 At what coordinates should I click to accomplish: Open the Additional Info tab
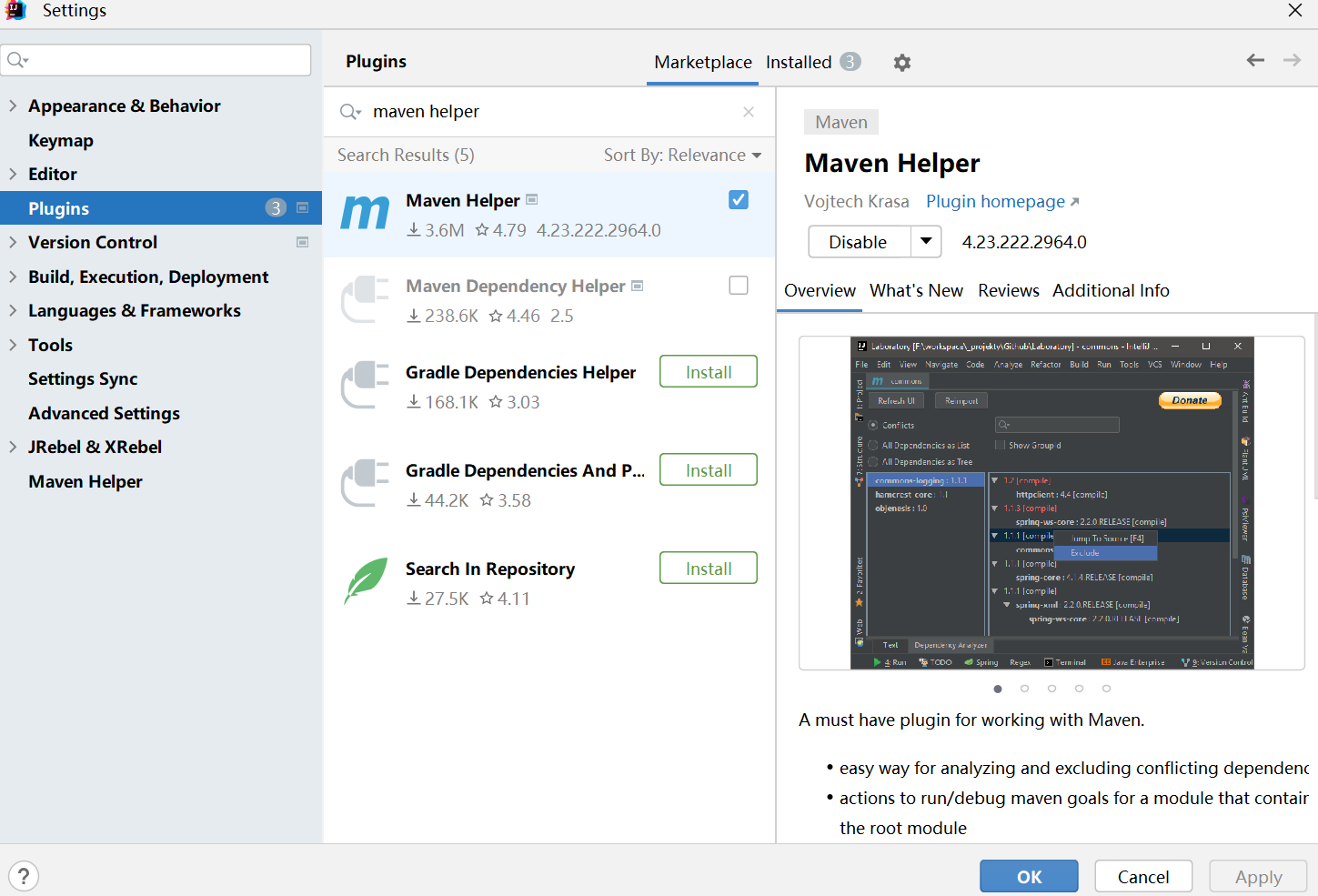point(1111,291)
